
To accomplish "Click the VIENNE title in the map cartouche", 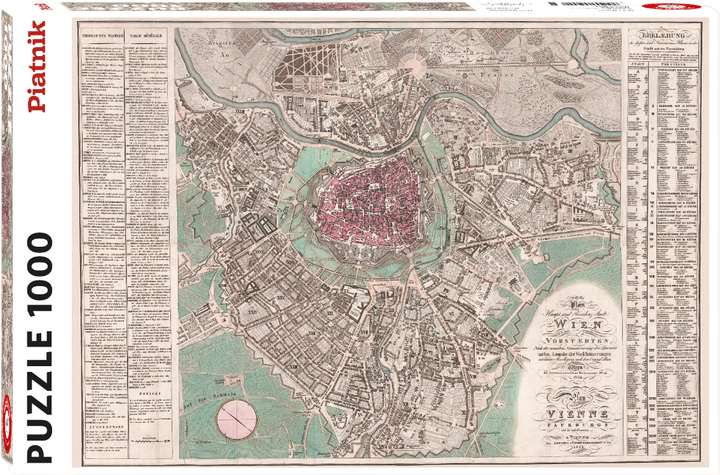I will pos(578,414).
